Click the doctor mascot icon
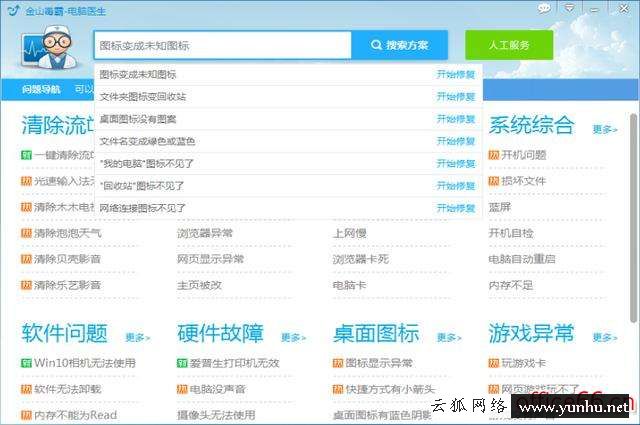This screenshot has height=425, width=640. 49,47
